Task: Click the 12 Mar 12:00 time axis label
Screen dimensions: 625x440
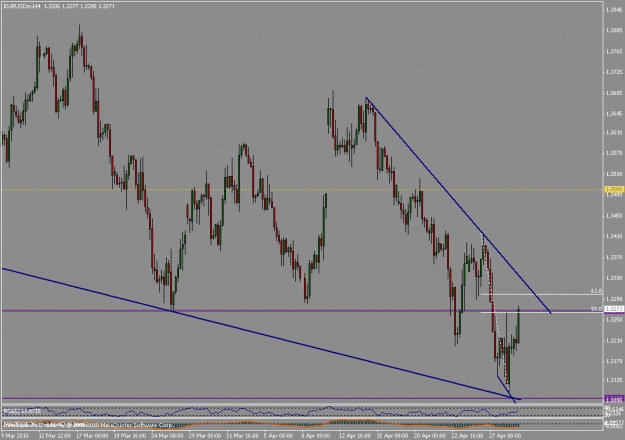Action: (x=54, y=436)
